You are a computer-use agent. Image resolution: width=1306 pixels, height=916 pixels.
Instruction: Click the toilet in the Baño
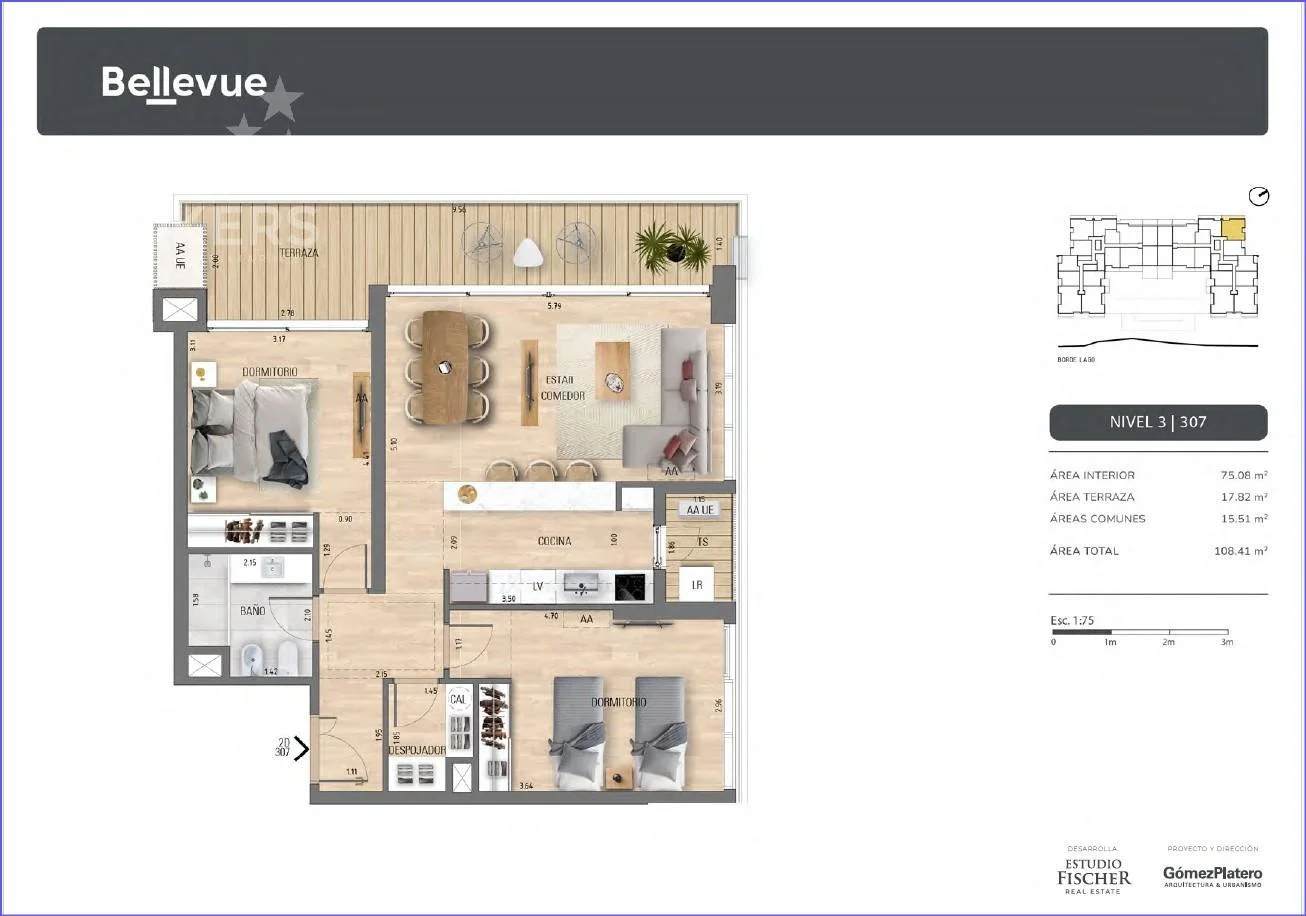286,657
